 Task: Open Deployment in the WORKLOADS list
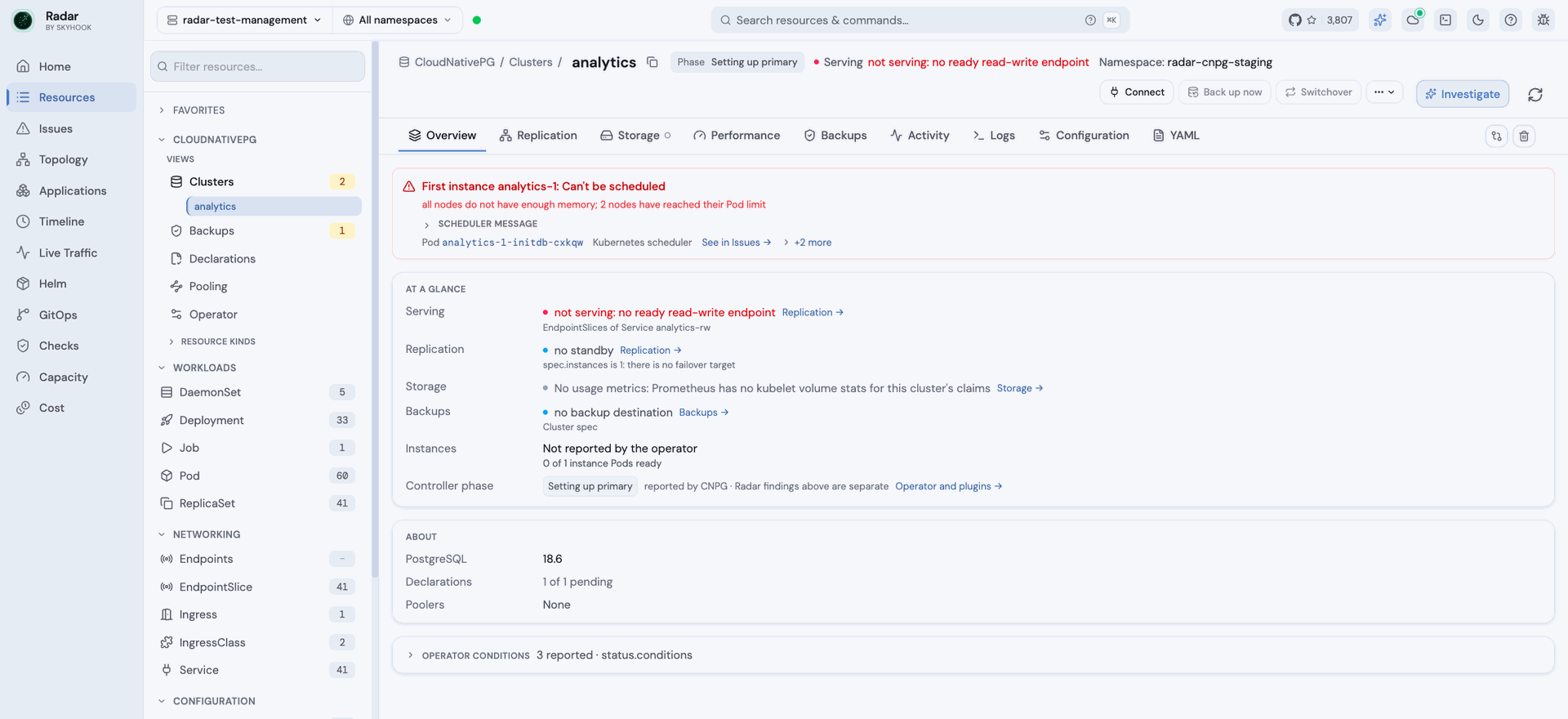point(257,420)
